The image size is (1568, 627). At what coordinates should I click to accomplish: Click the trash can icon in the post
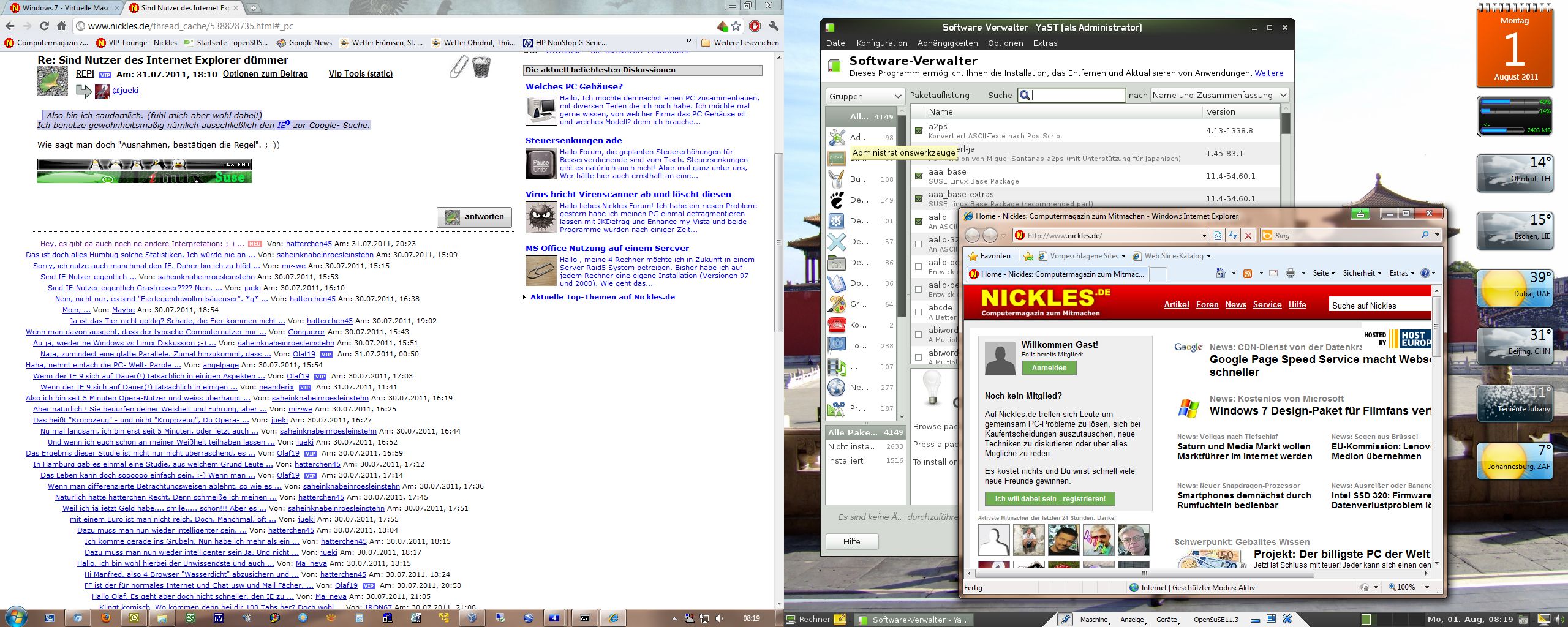481,67
